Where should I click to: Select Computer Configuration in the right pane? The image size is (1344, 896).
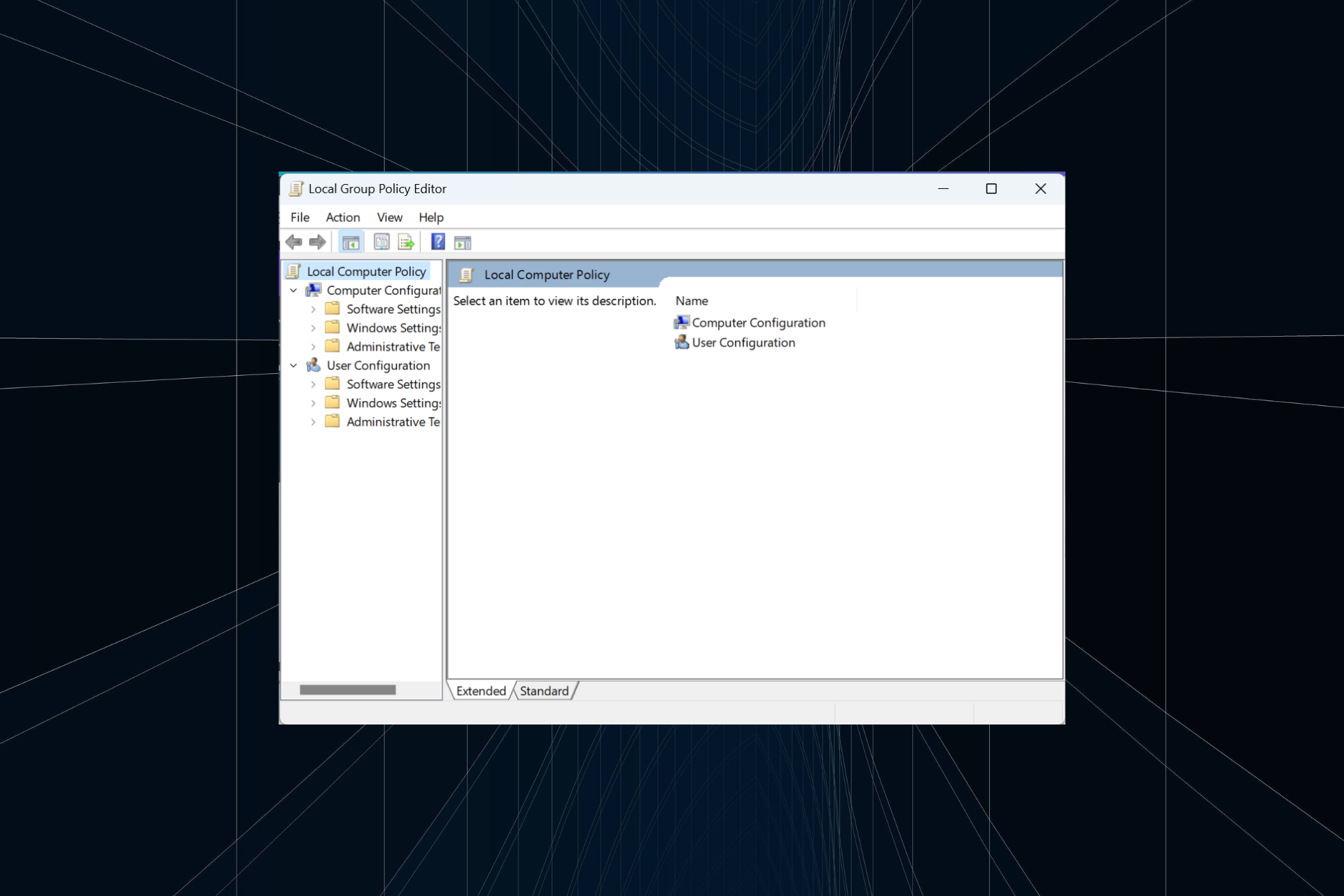click(758, 323)
